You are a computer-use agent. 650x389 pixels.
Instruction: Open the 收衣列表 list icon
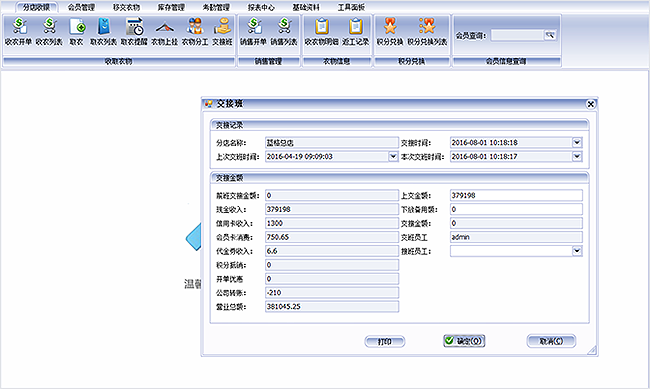click(49, 31)
